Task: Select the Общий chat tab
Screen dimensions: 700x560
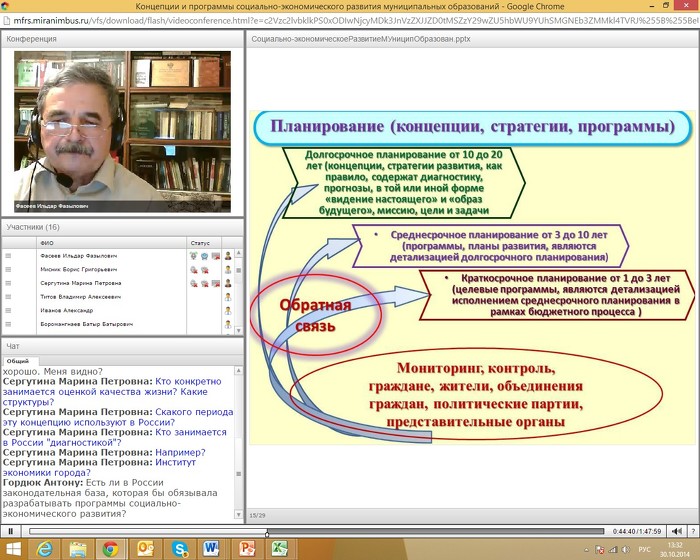Action: [18, 360]
